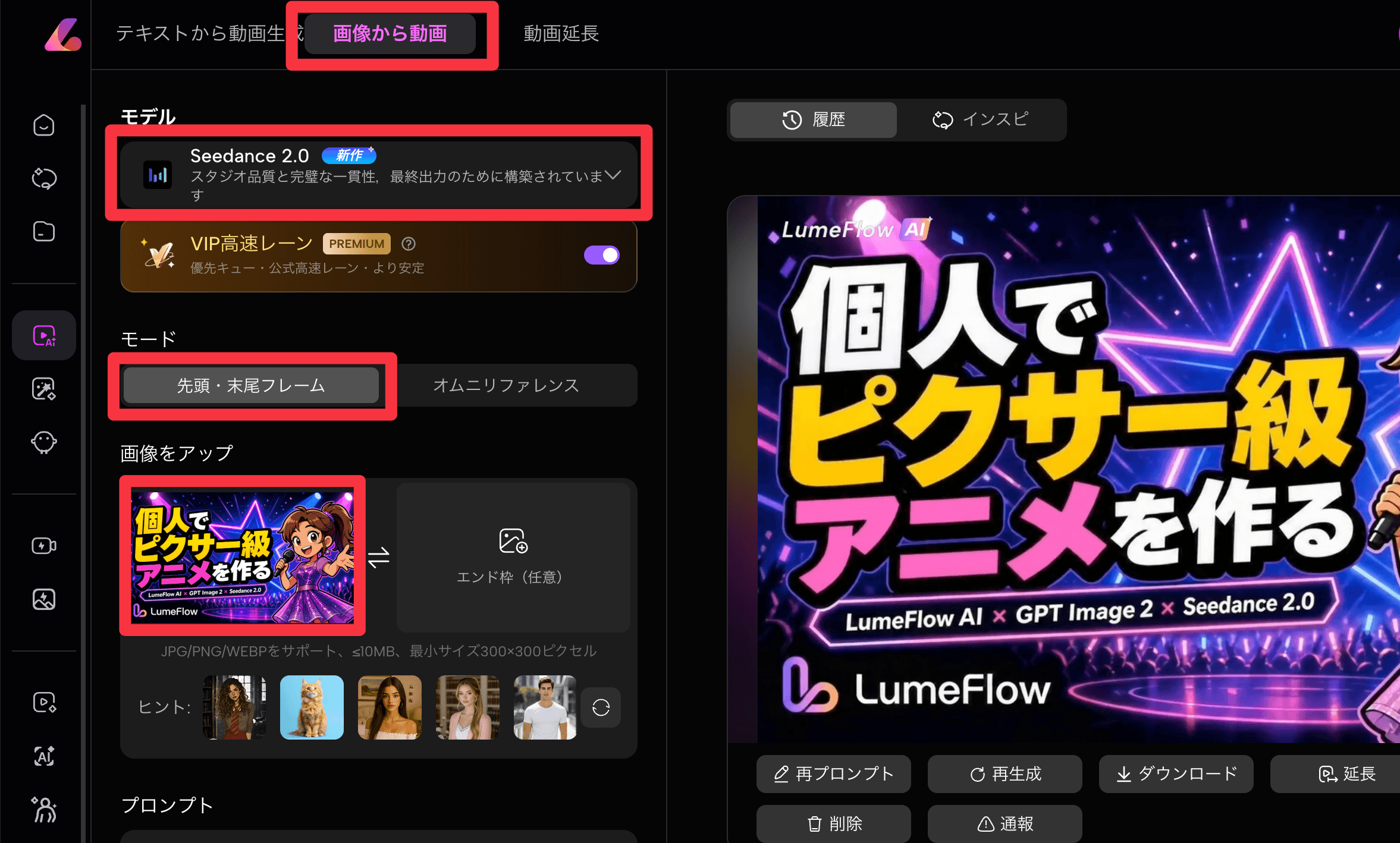The image size is (1400, 843).
Task: Toggle off the VIP高速レーン switch
Action: tap(602, 255)
